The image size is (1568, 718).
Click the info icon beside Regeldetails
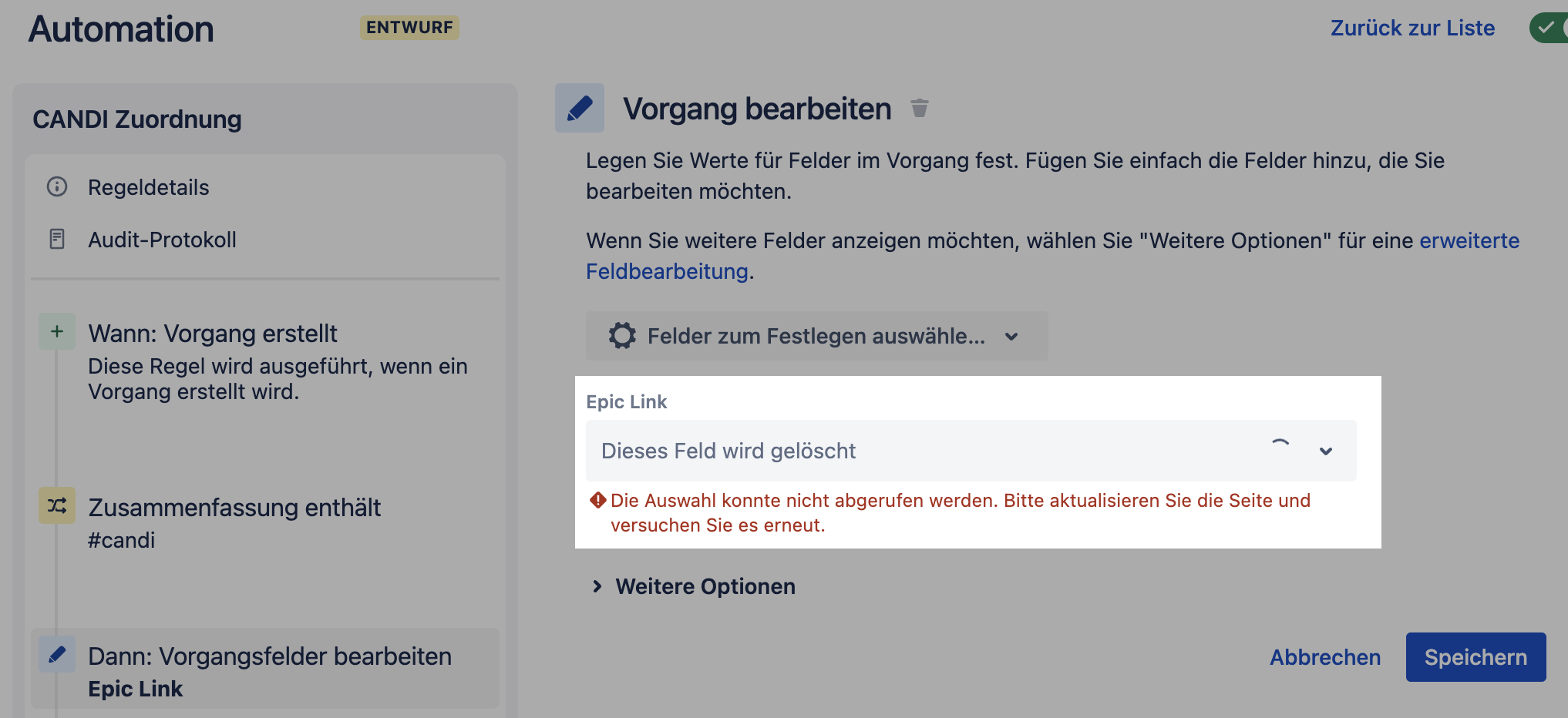tap(57, 186)
